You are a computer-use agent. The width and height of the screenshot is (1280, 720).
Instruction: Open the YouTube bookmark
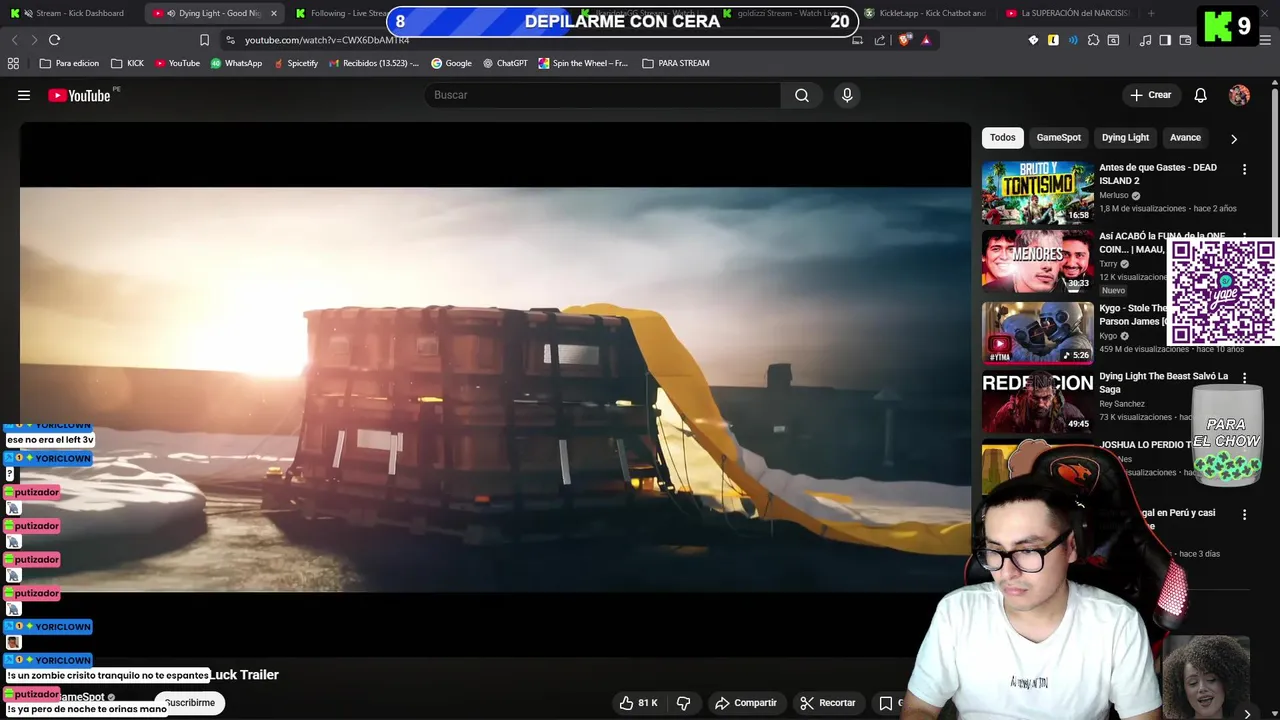point(177,63)
